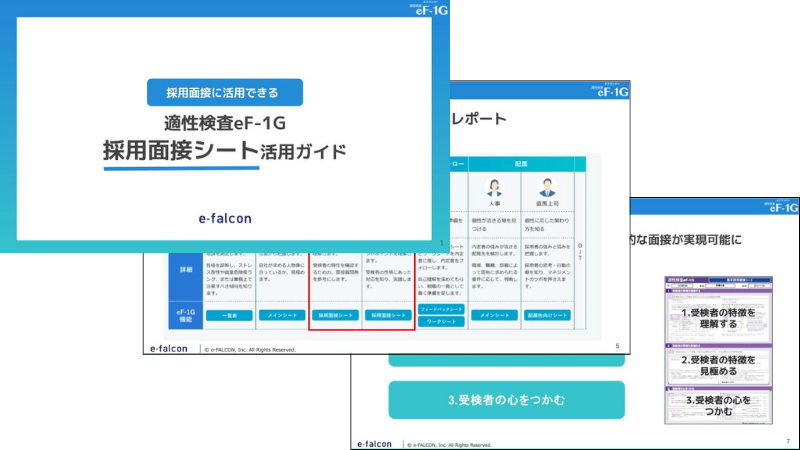The width and height of the screenshot is (800, 450).
Task: Select the メインシート button under 人事 column
Action: (x=494, y=316)
